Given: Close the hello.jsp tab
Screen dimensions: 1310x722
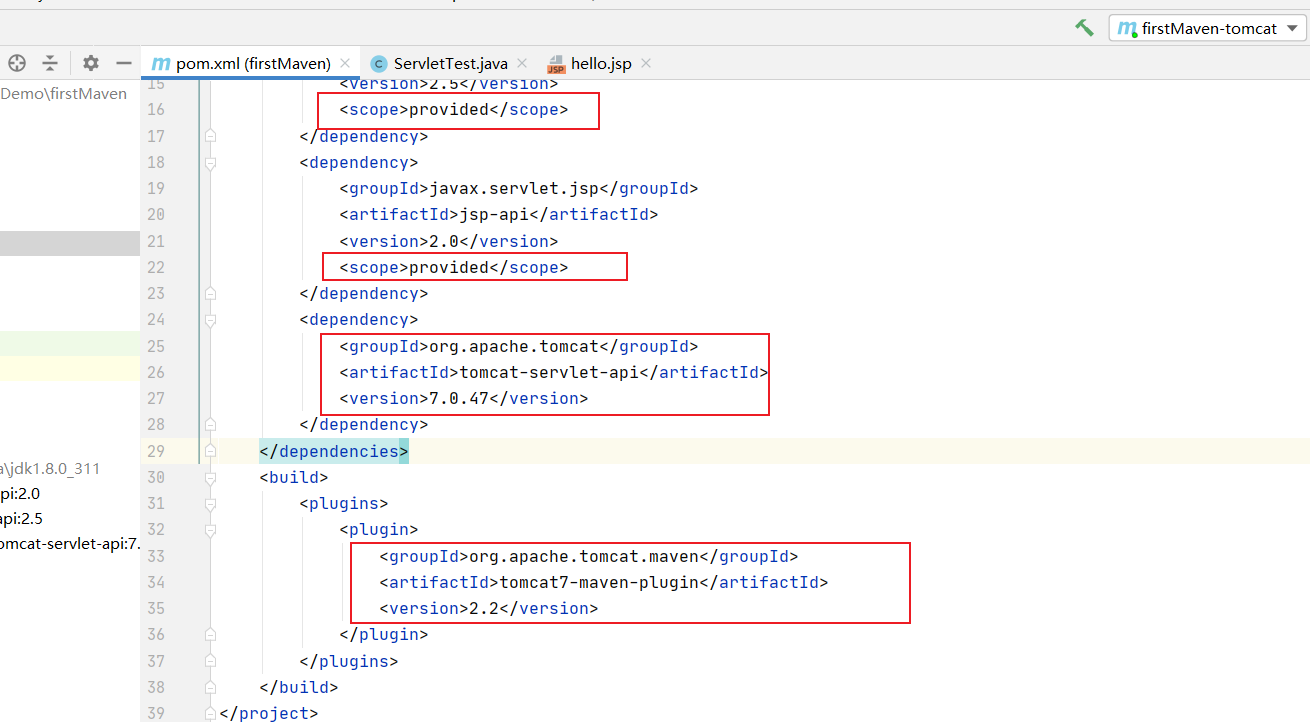Looking at the screenshot, I should pyautogui.click(x=646, y=63).
